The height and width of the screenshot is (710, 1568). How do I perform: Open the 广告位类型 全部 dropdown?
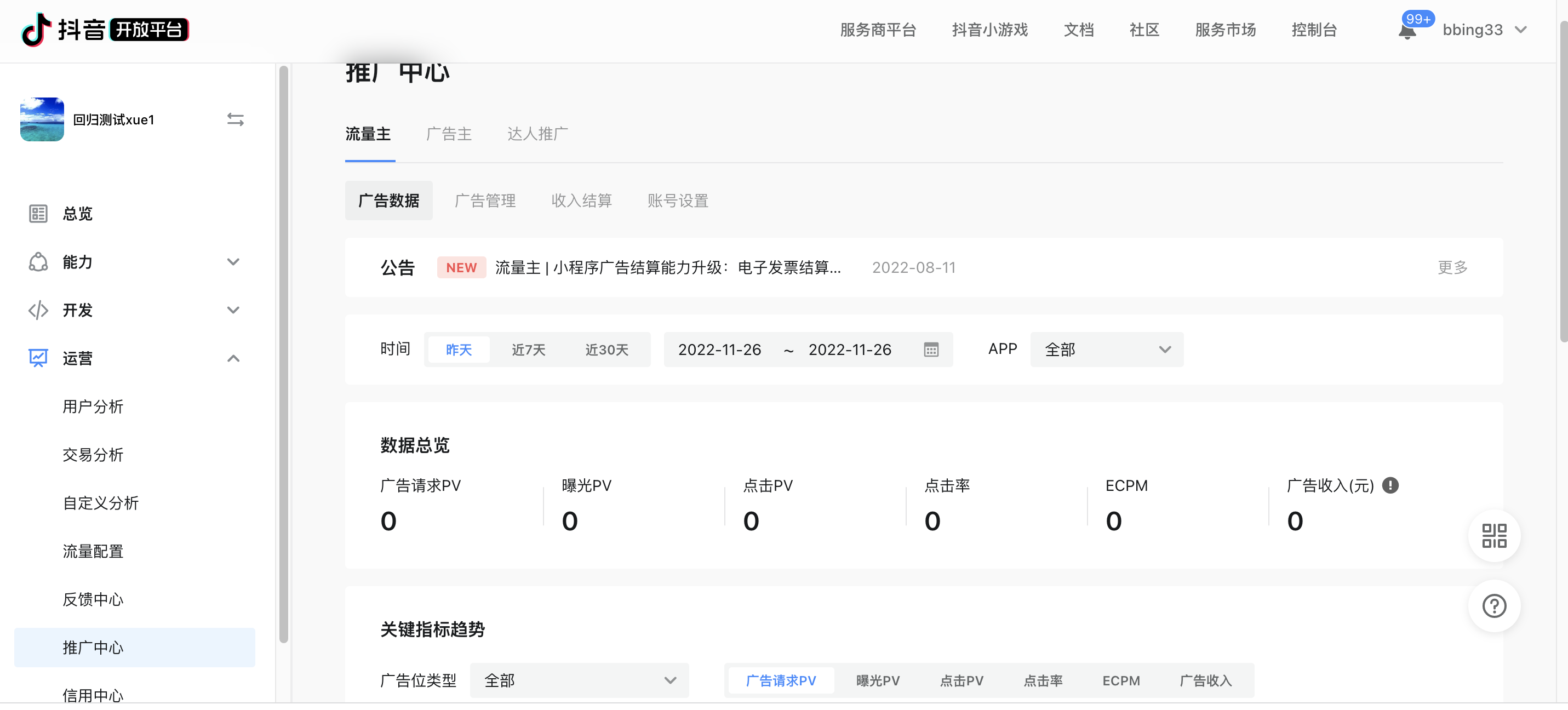click(579, 680)
